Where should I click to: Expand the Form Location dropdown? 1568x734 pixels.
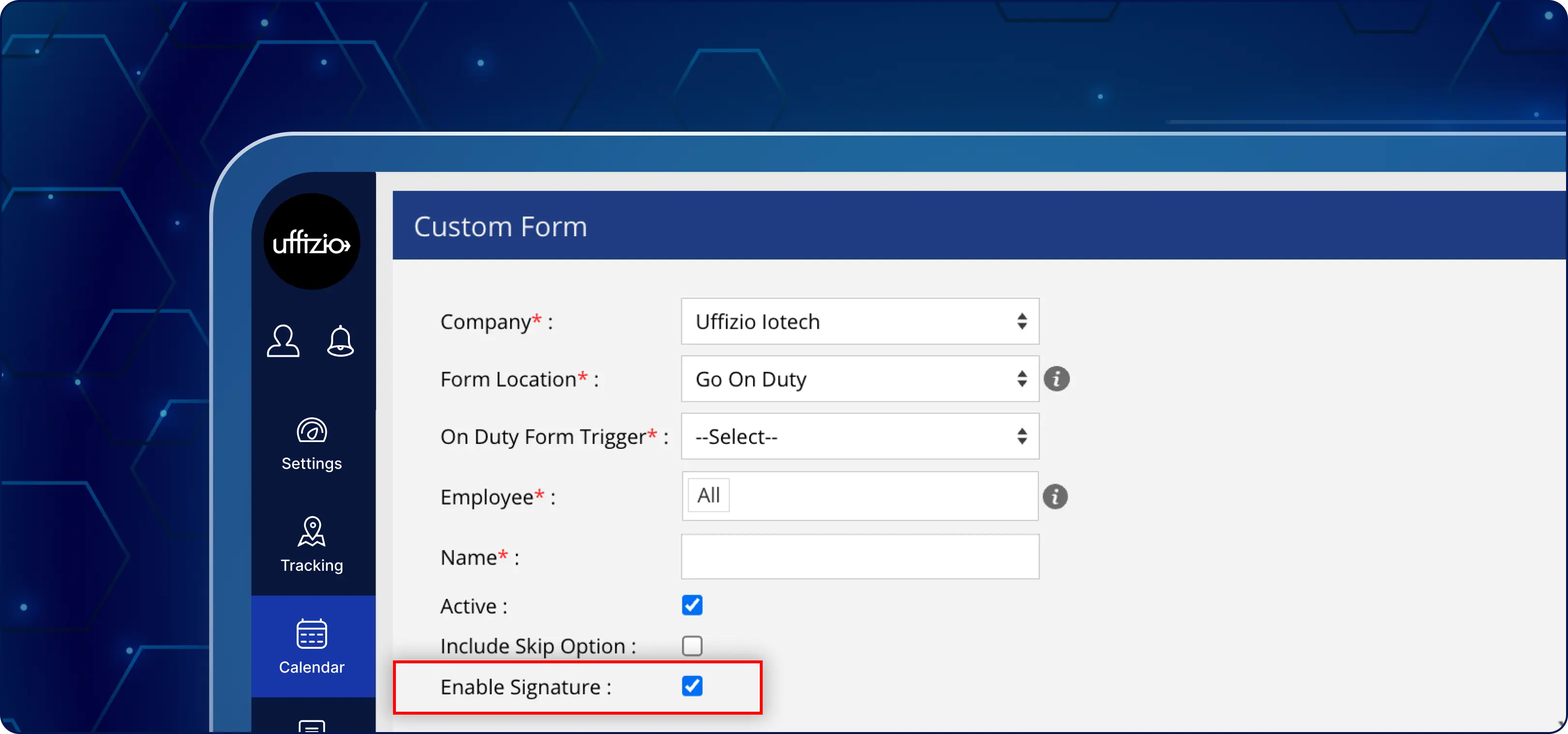pyautogui.click(x=859, y=379)
